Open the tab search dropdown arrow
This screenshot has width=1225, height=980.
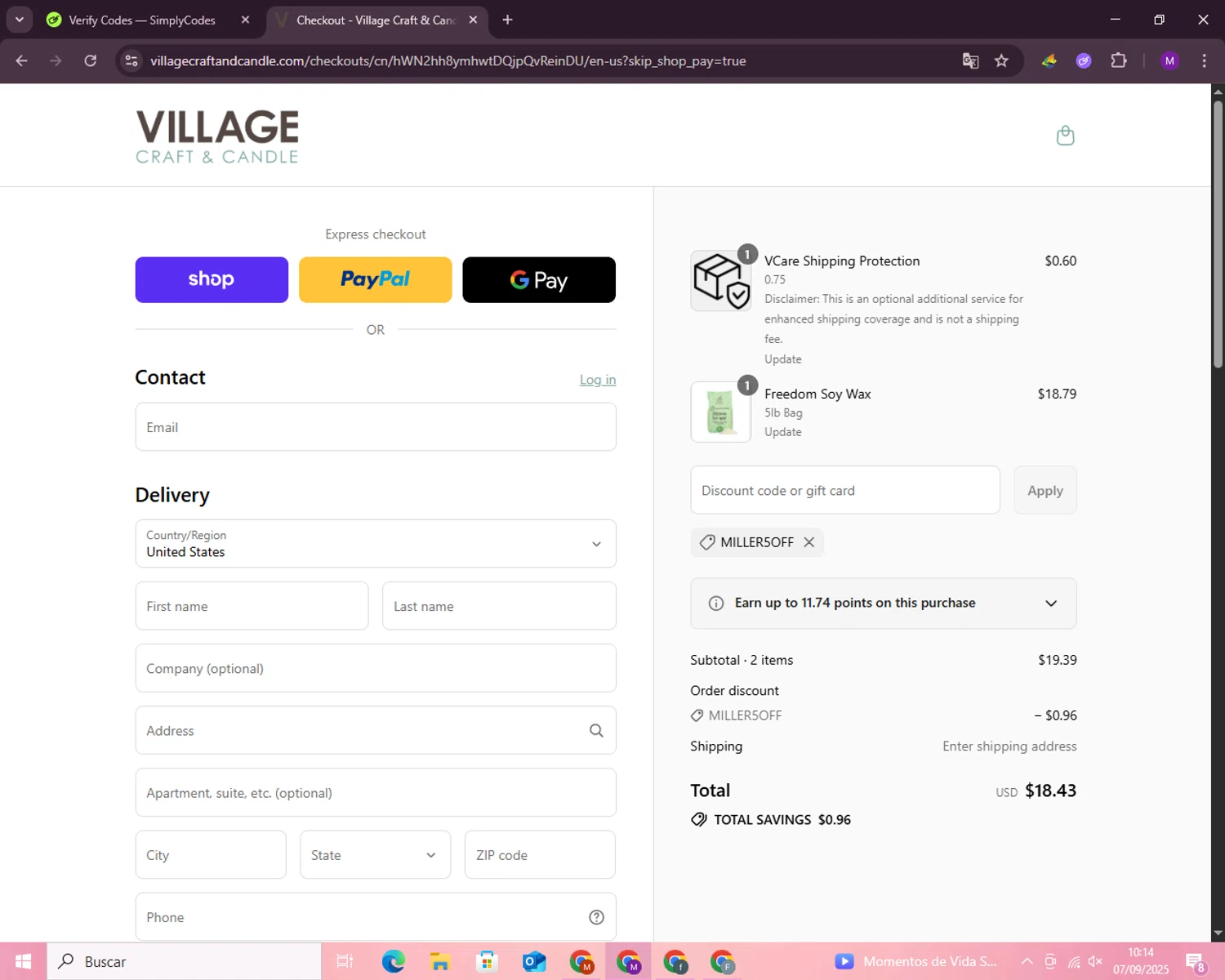coord(19,20)
